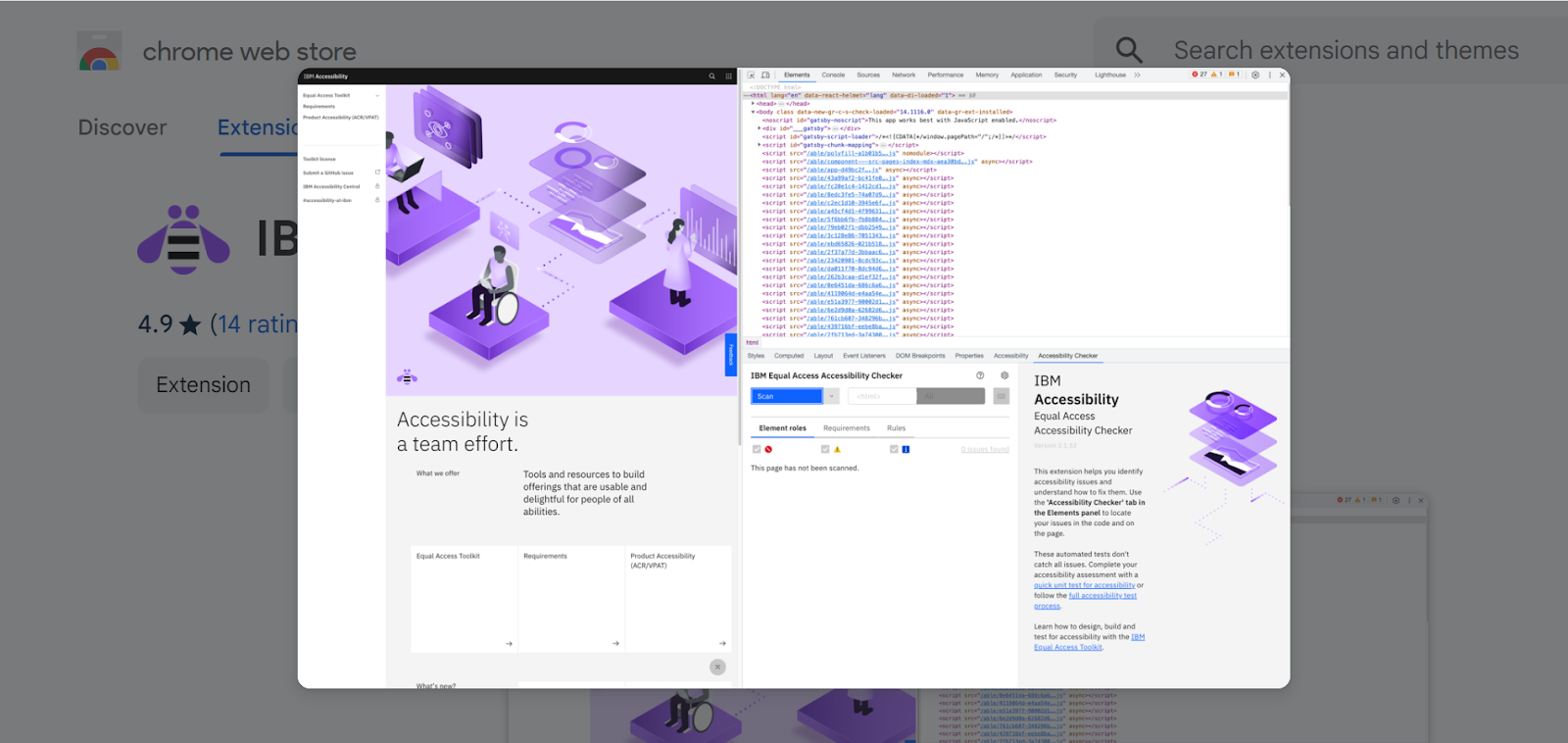Click the search magnifier in IBM Accessibility header
The image size is (1568, 743).
click(x=712, y=75)
